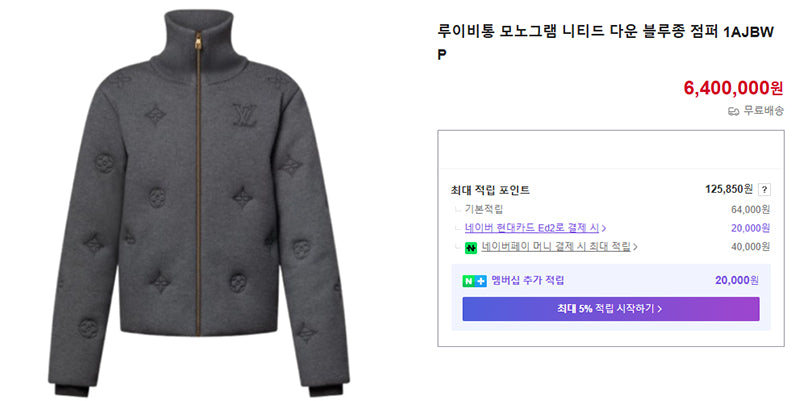
Task: Click the green Naver Pay N icon
Action: pyautogui.click(x=471, y=247)
